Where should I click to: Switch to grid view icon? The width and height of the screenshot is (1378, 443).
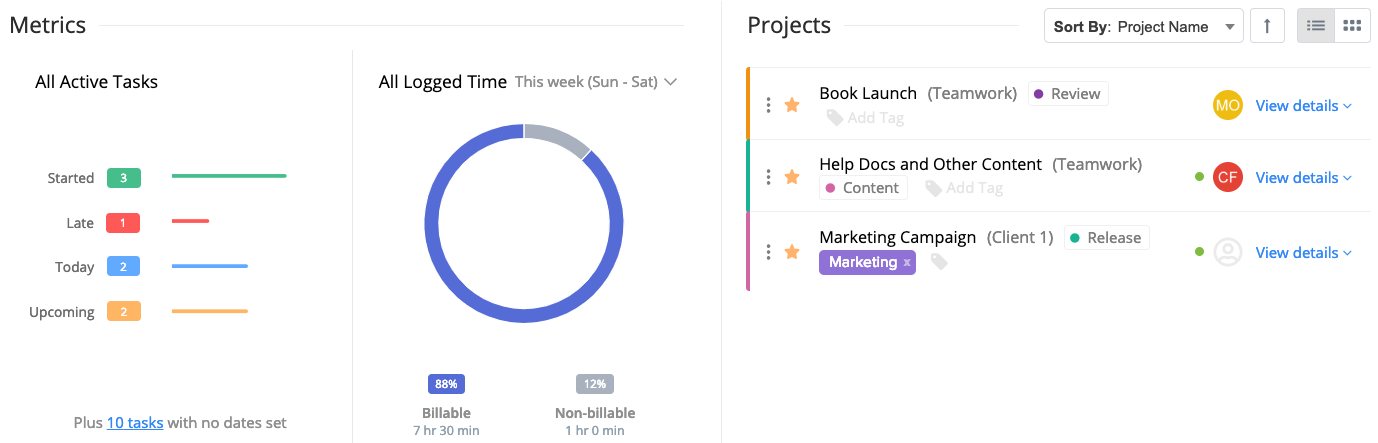[1352, 26]
